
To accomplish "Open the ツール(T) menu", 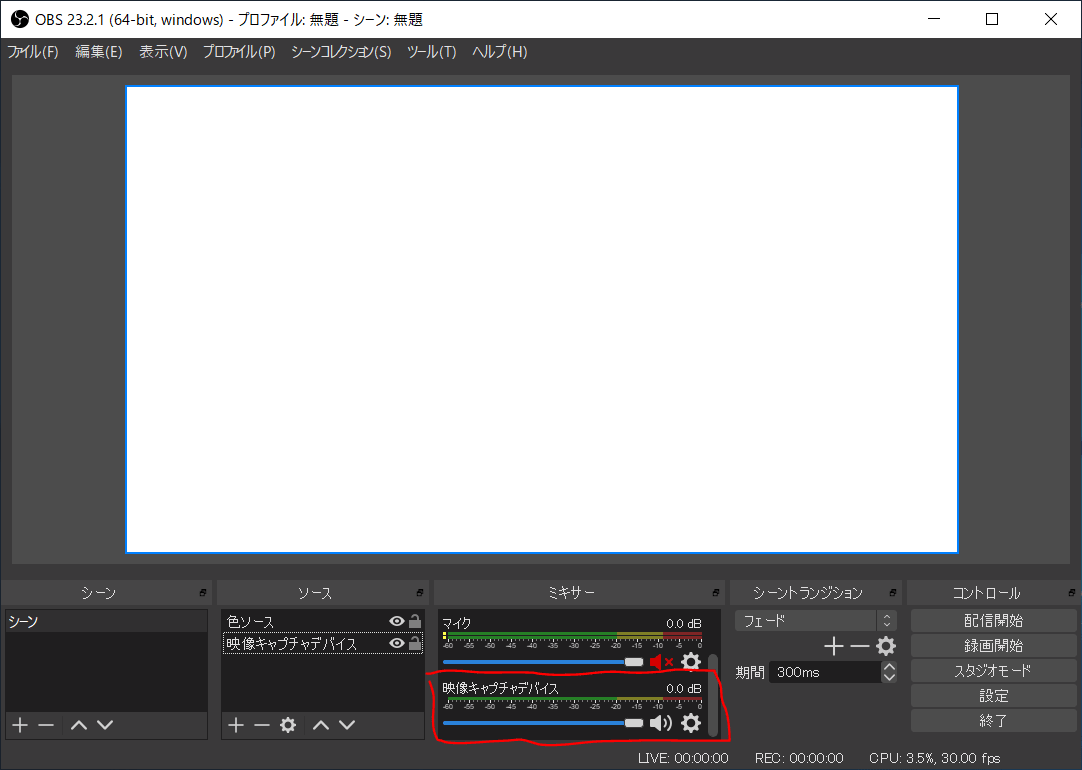I will 432,52.
